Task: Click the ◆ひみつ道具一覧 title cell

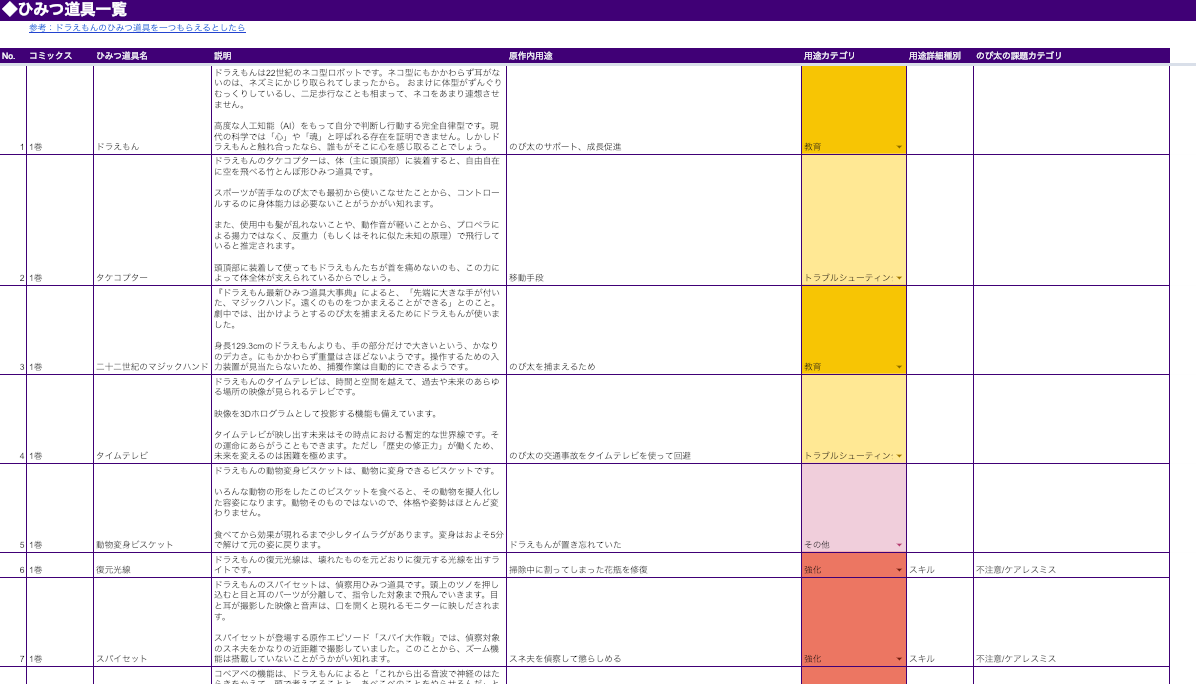Action: [x=65, y=9]
